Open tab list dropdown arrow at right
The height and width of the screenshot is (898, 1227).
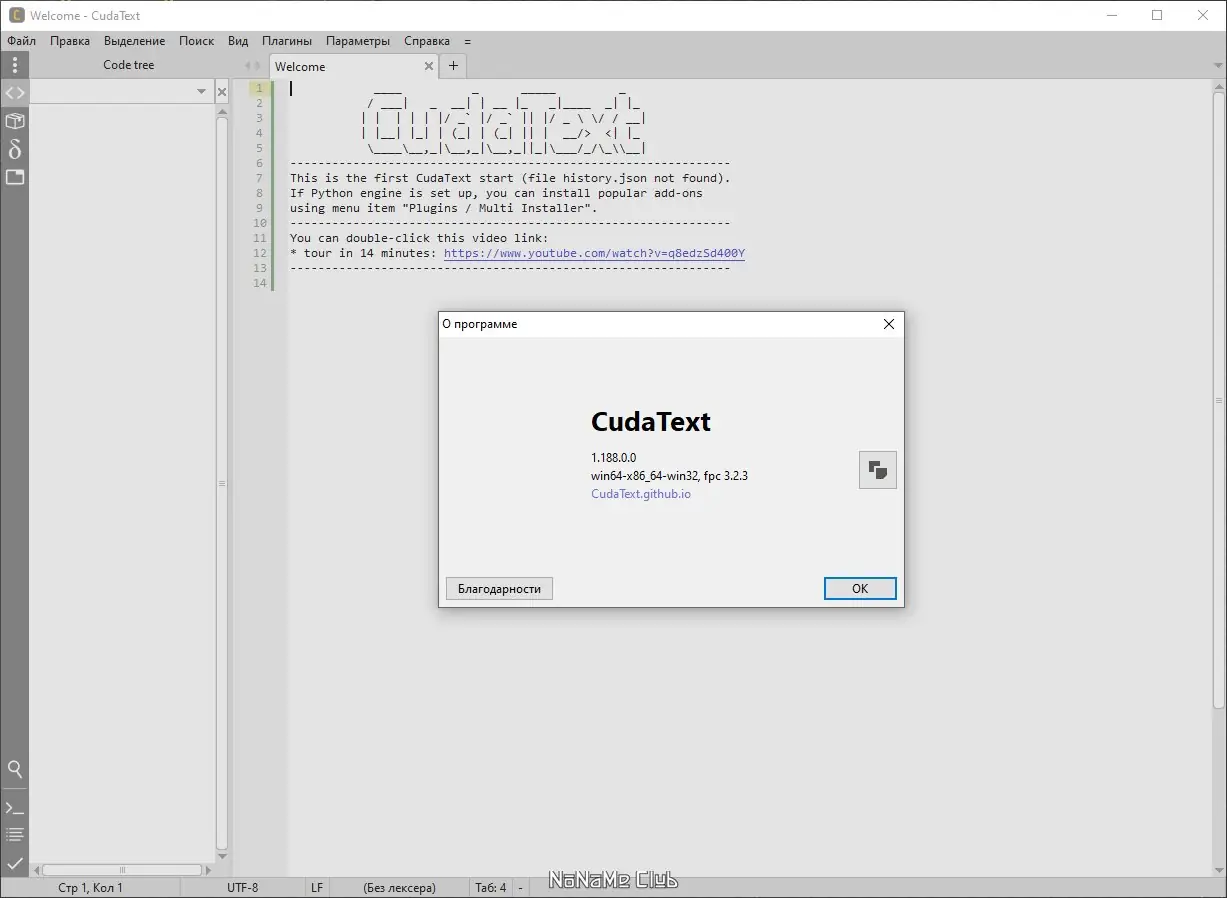(x=1219, y=66)
